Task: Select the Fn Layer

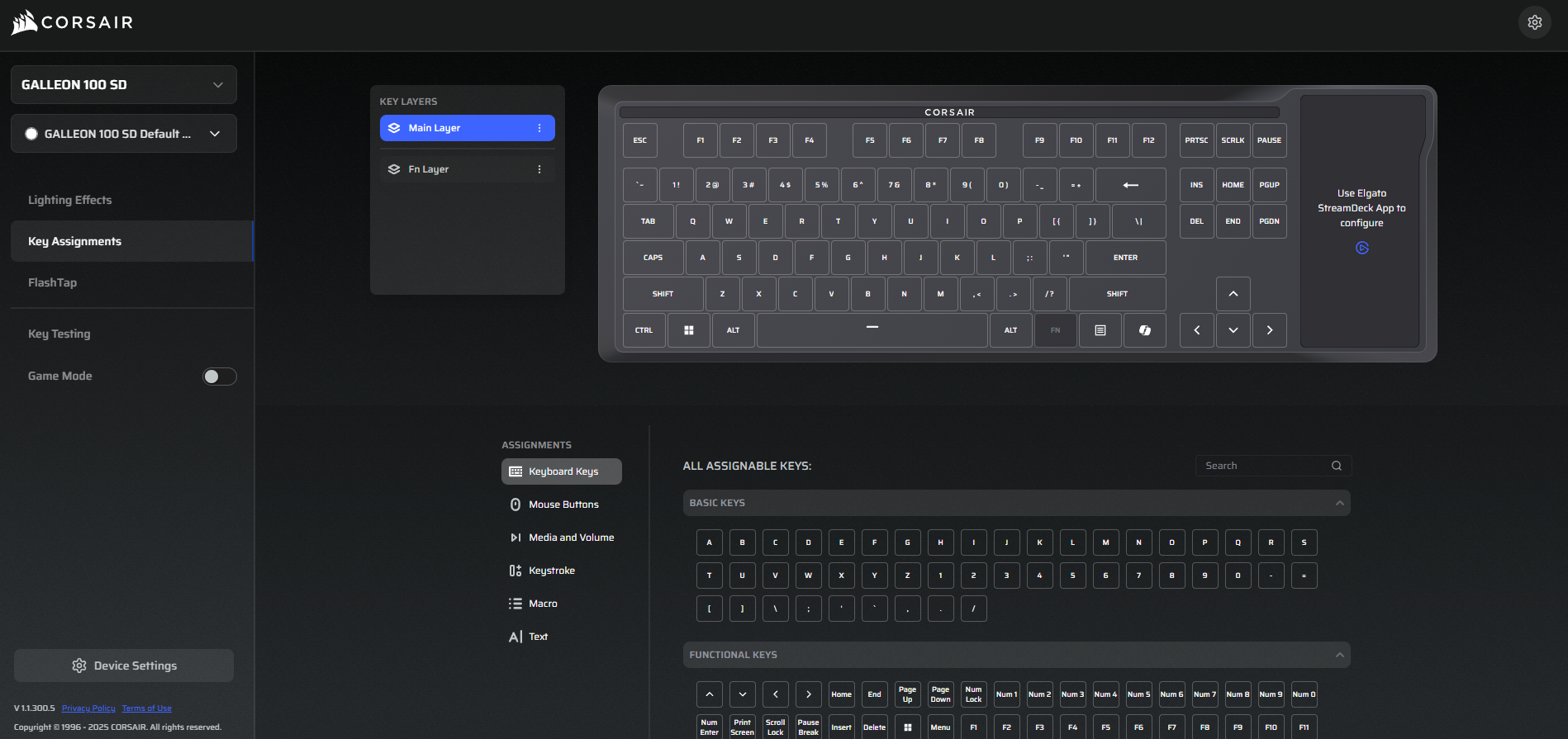Action: [468, 169]
